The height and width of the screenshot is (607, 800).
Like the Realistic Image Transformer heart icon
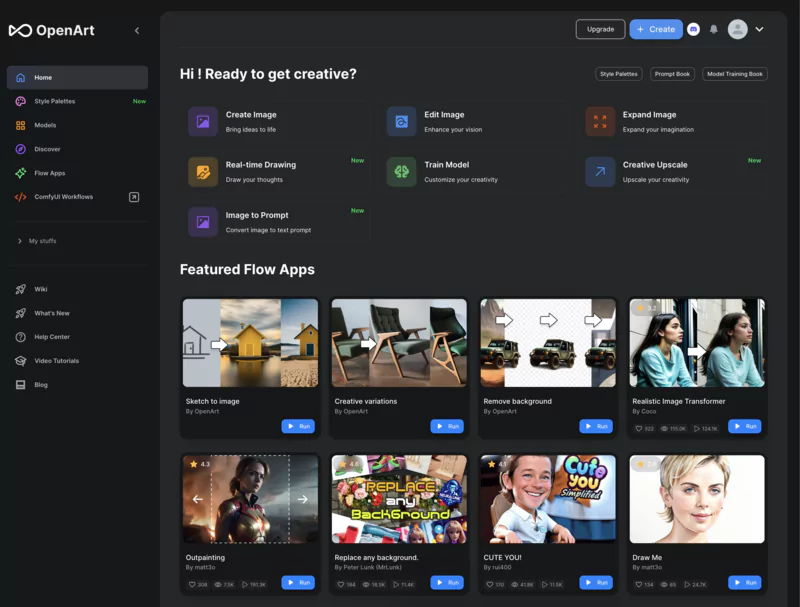638,428
